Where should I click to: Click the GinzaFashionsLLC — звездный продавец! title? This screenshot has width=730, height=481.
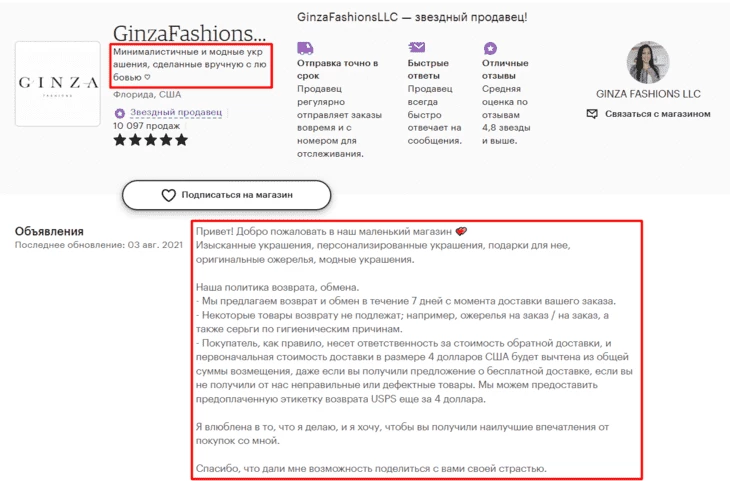(412, 17)
